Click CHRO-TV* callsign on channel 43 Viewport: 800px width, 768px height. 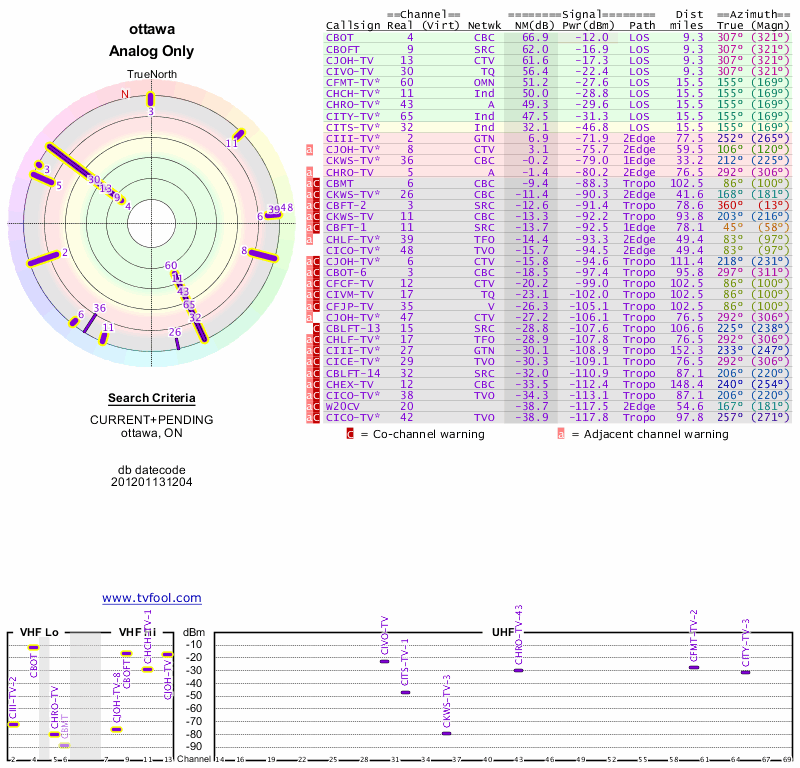coord(353,105)
